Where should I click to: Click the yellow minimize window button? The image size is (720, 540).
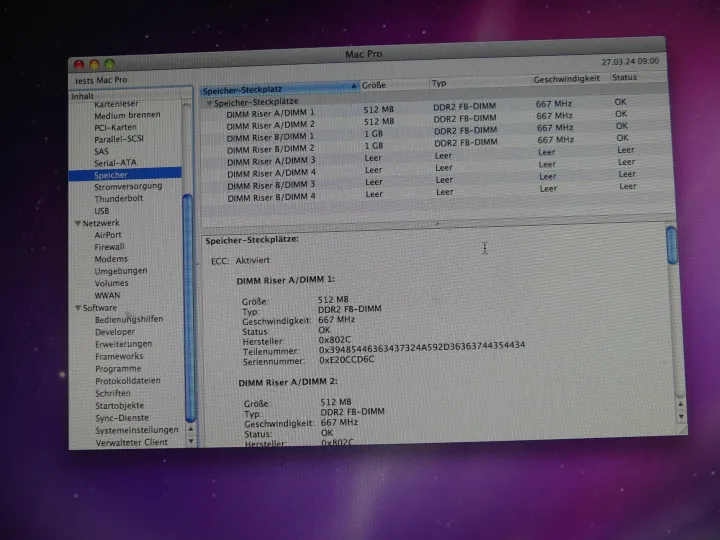tap(94, 64)
